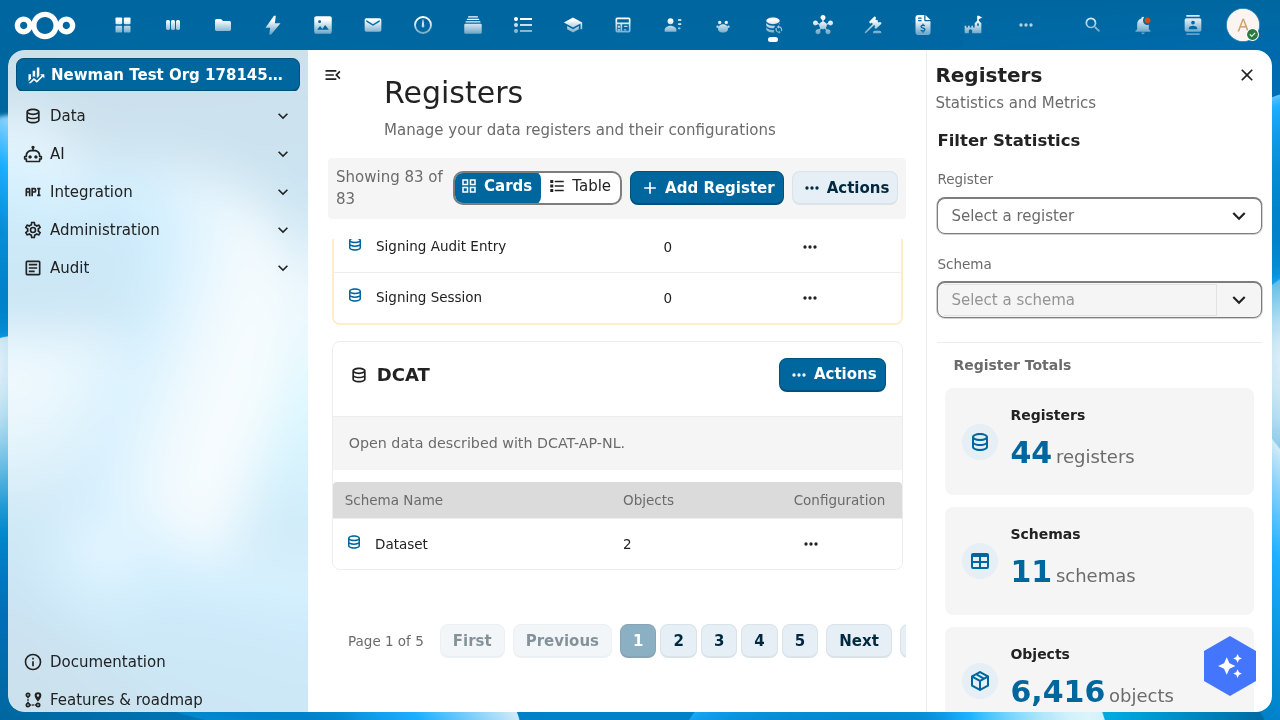Click the Objects column header
Viewport: 1280px width, 720px height.
click(648, 501)
